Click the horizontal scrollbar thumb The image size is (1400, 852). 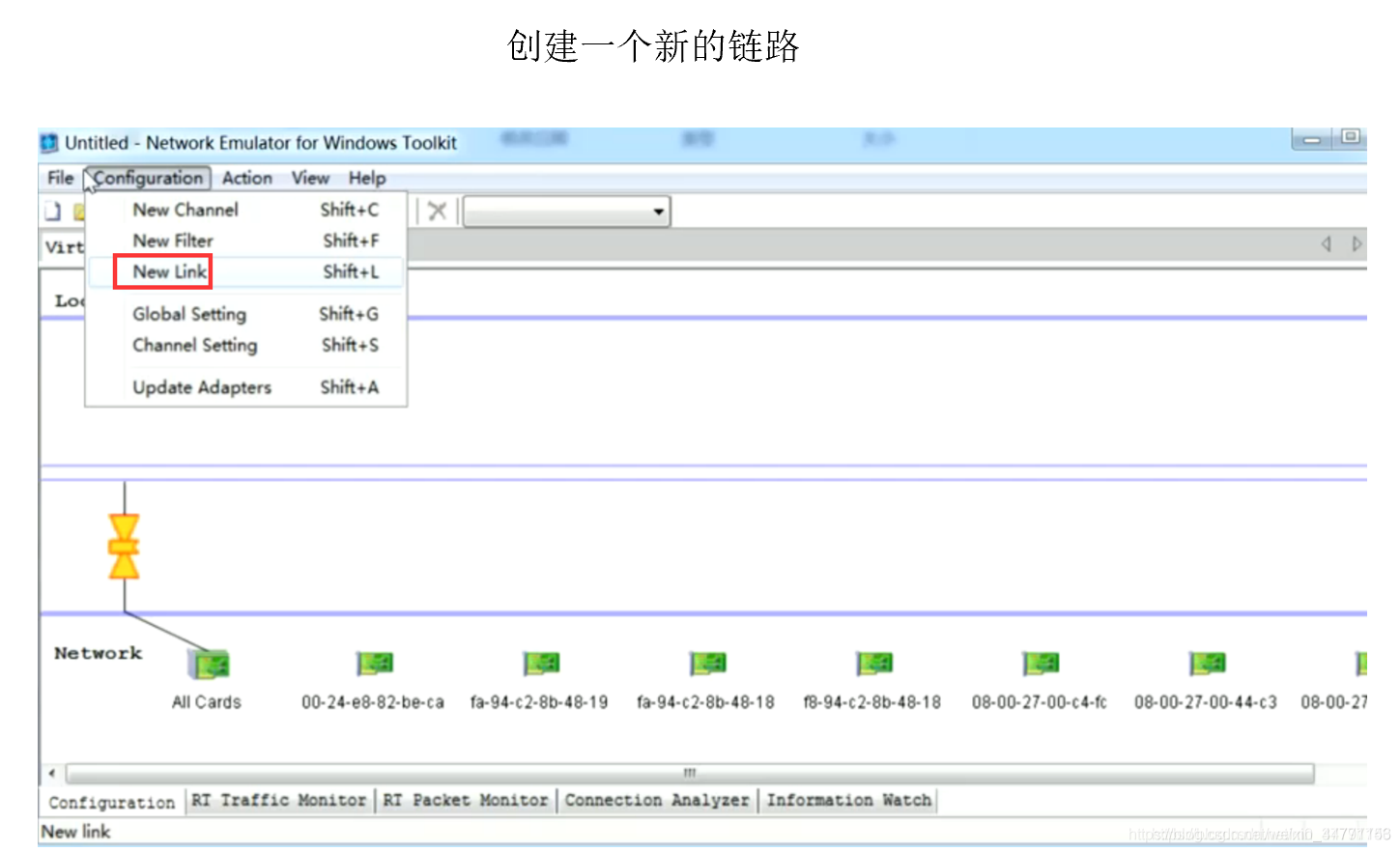point(690,774)
